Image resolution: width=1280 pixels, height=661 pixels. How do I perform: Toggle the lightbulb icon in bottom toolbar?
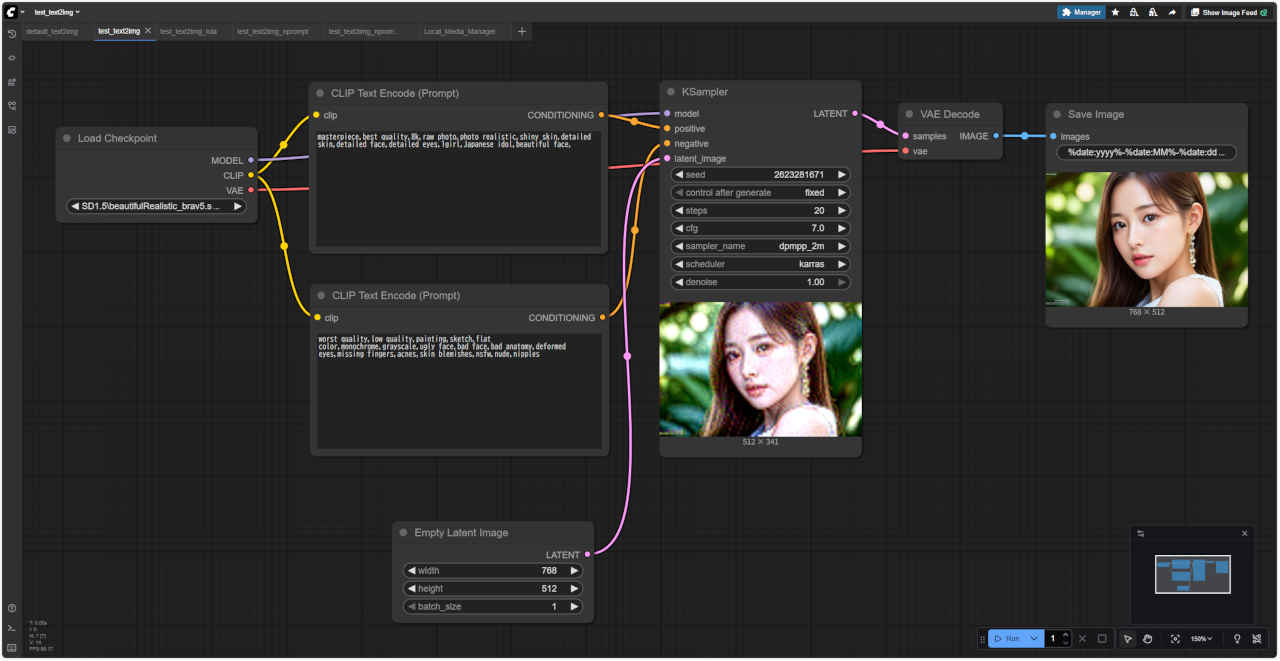pos(1237,639)
